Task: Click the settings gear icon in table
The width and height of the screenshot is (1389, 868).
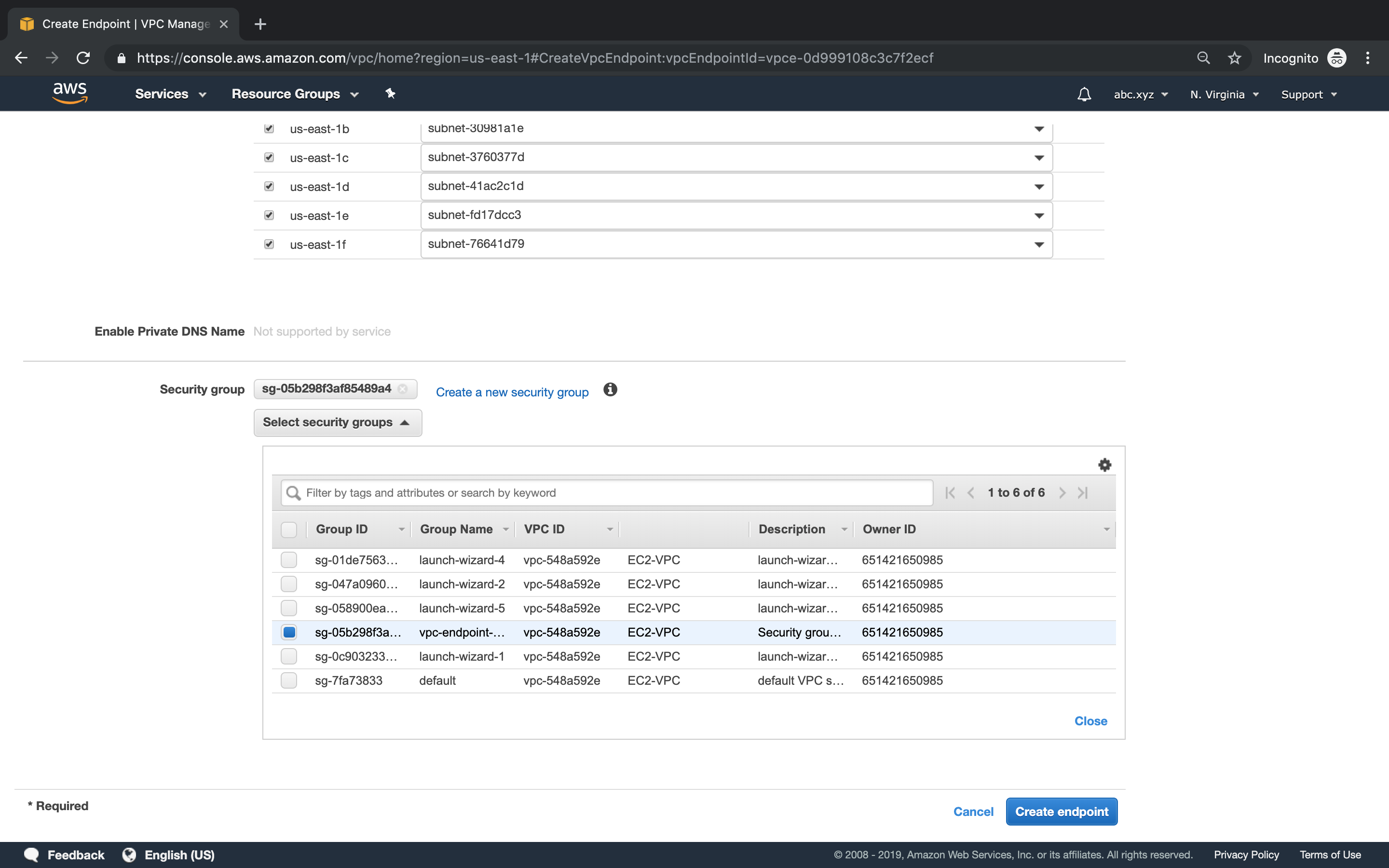Action: click(x=1105, y=464)
